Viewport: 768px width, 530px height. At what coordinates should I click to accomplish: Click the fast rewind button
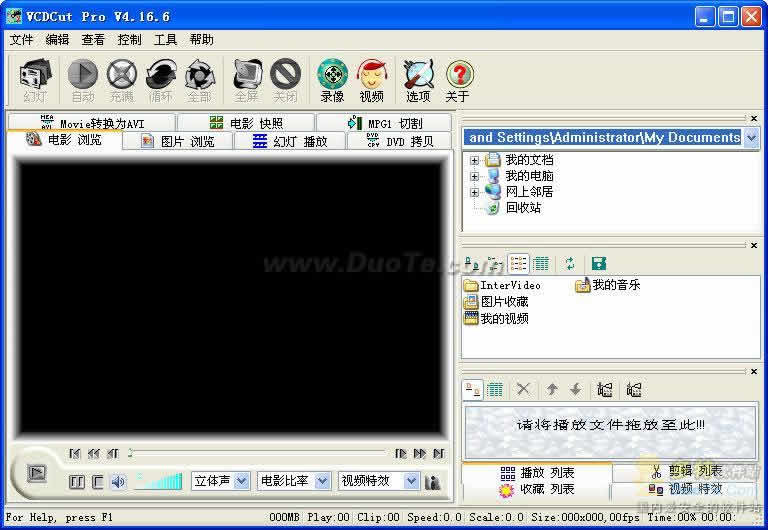point(94,454)
